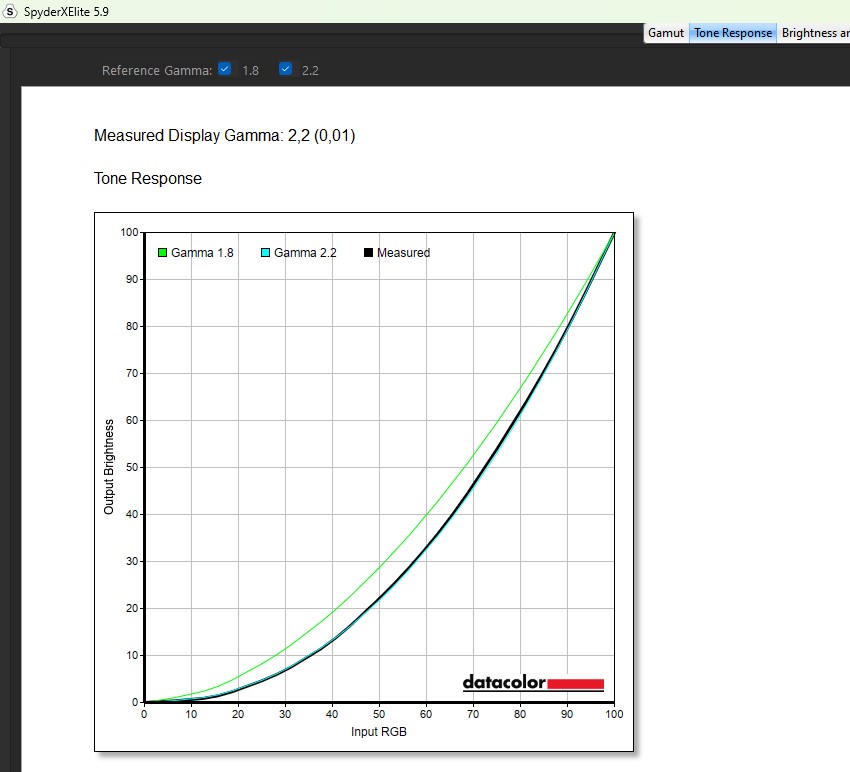
Task: Click the Output Brightness axis title
Action: (x=109, y=467)
